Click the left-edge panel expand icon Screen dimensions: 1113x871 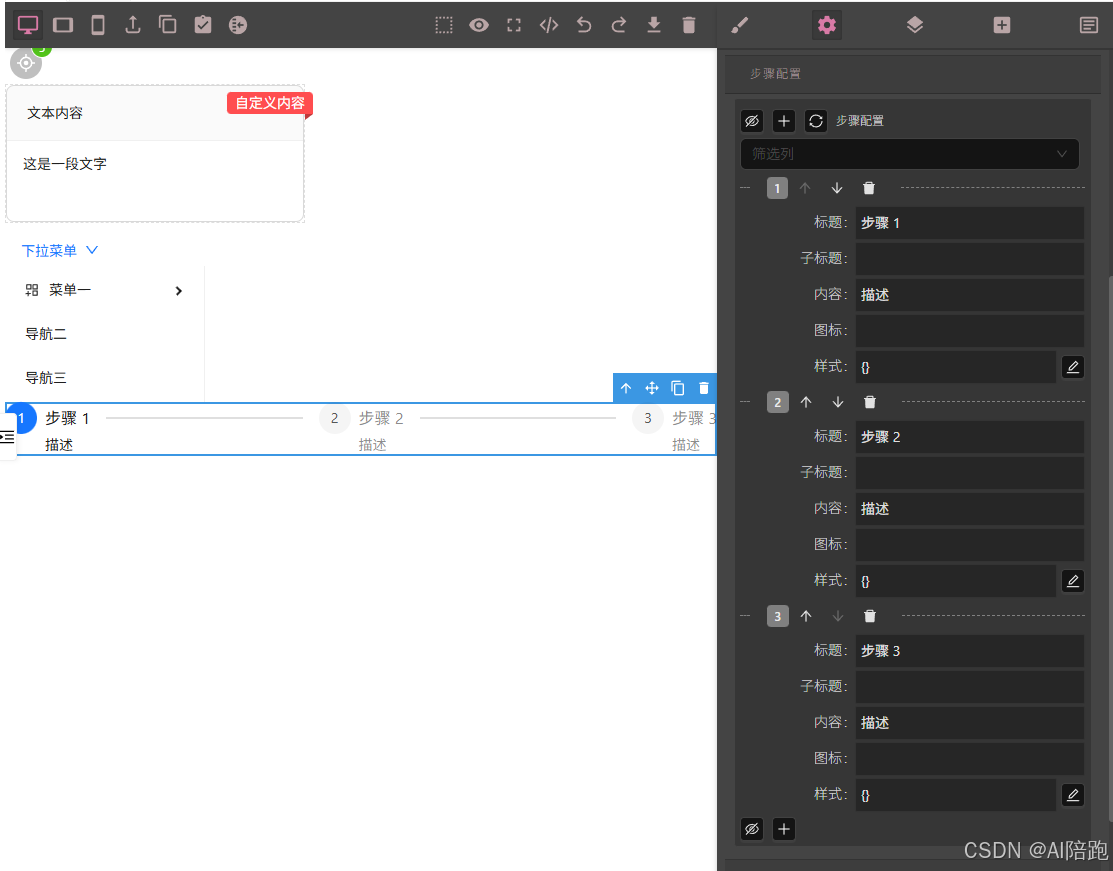pos(7,437)
